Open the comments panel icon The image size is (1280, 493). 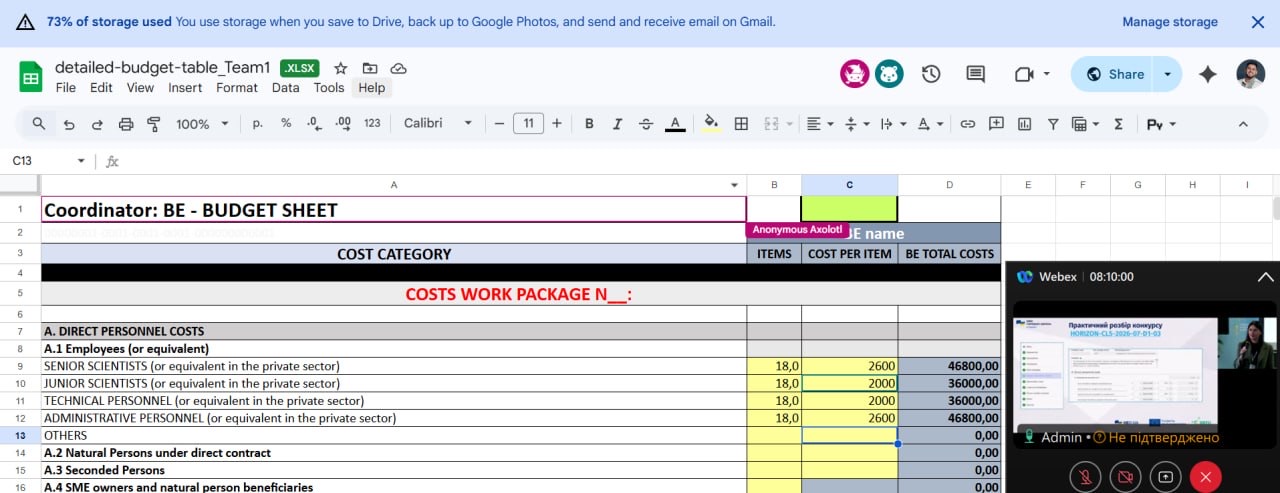[x=975, y=74]
